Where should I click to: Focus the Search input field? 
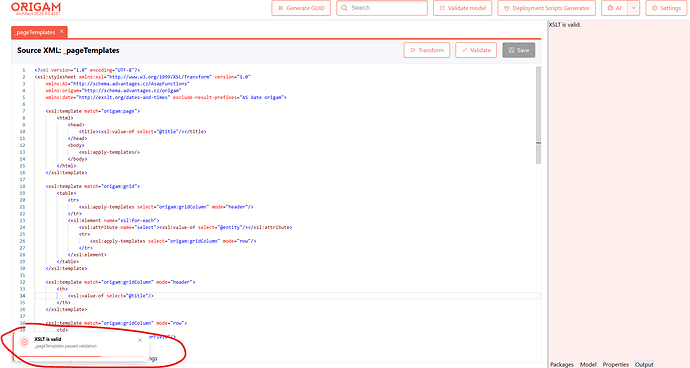click(x=382, y=8)
